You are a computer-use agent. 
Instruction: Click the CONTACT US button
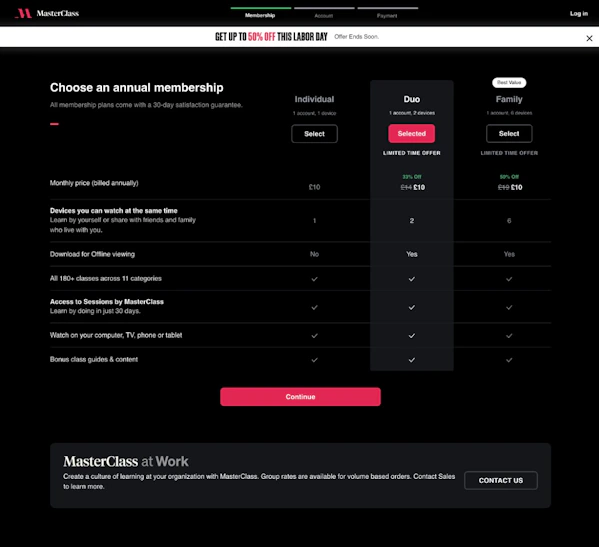pos(501,481)
